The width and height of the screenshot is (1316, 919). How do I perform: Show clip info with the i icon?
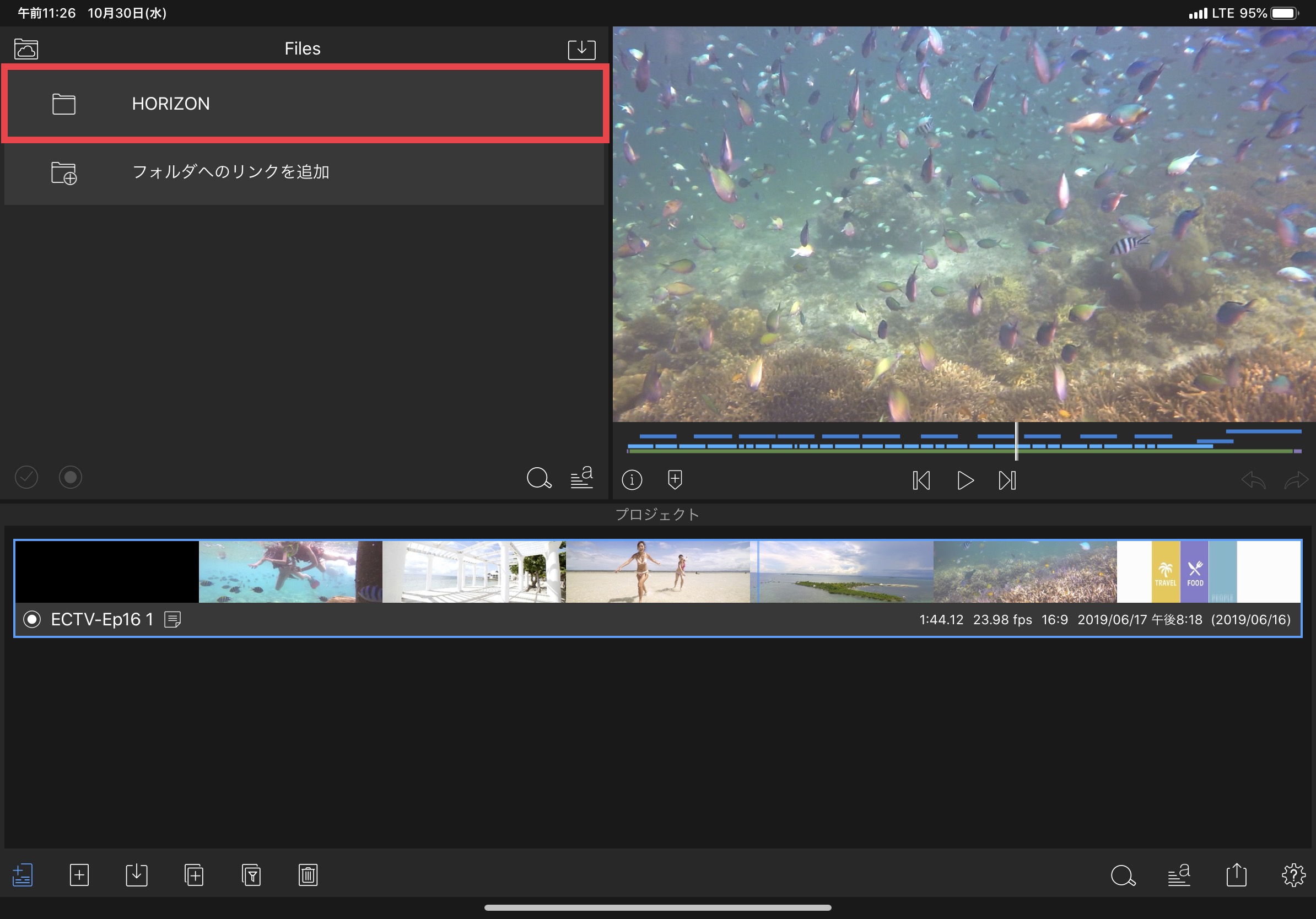(632, 479)
